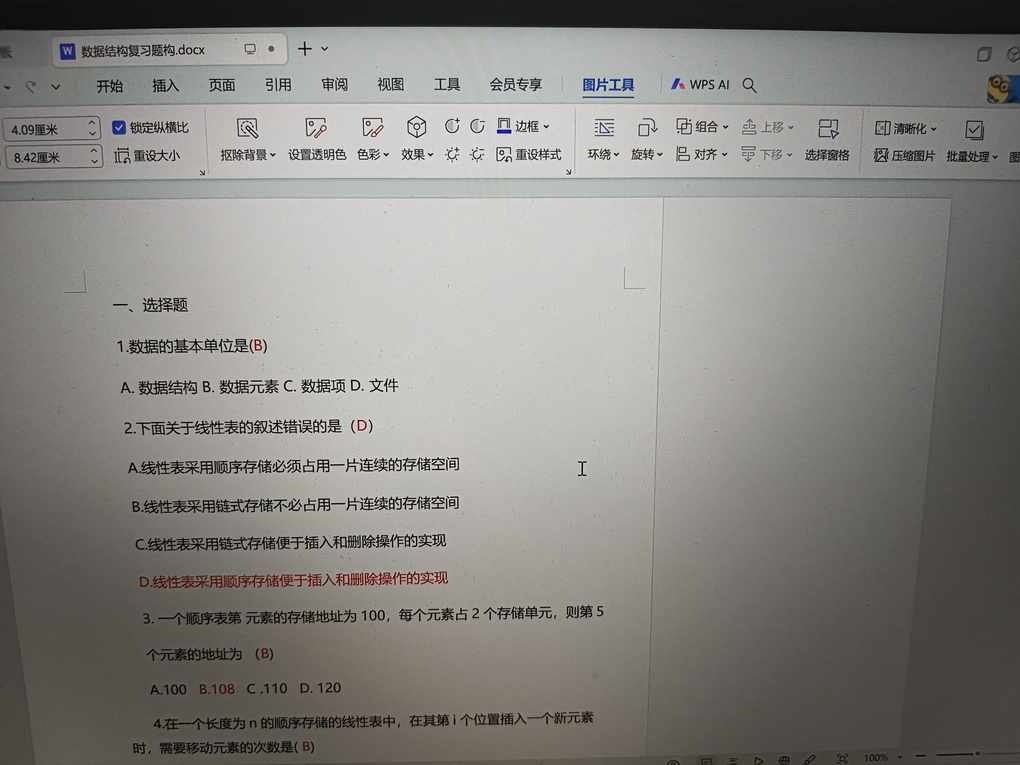The height and width of the screenshot is (765, 1020).
Task: Open picture style group dialog launcher
Action: tap(569, 172)
